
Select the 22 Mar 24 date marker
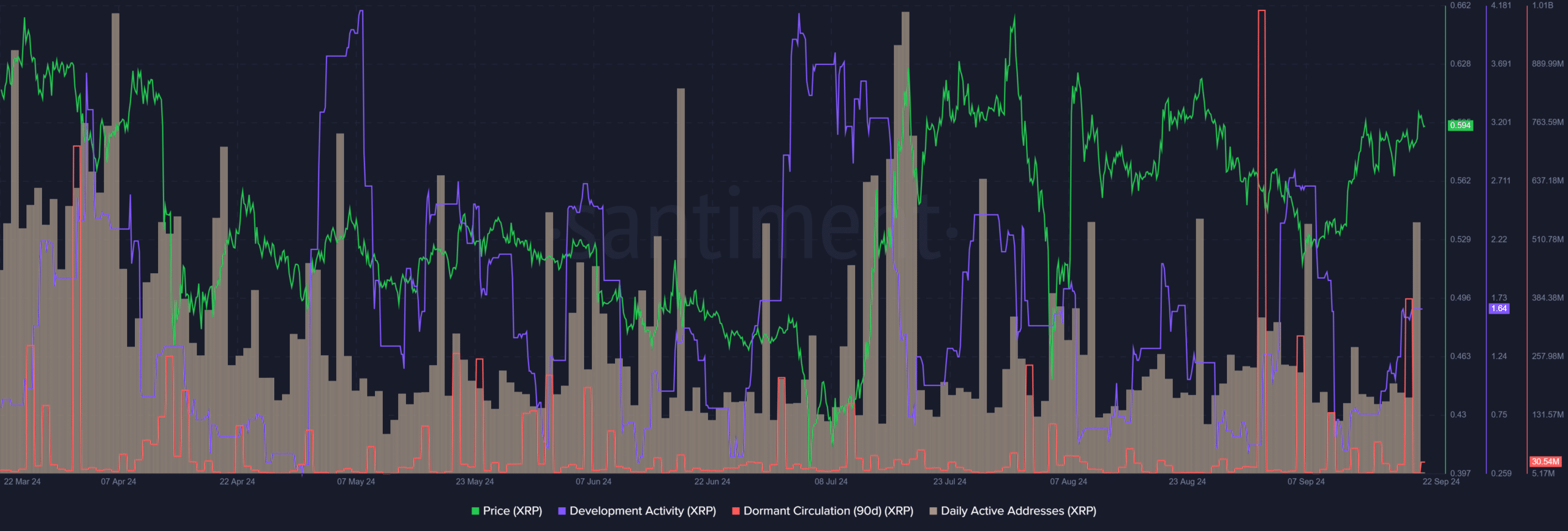[x=22, y=481]
